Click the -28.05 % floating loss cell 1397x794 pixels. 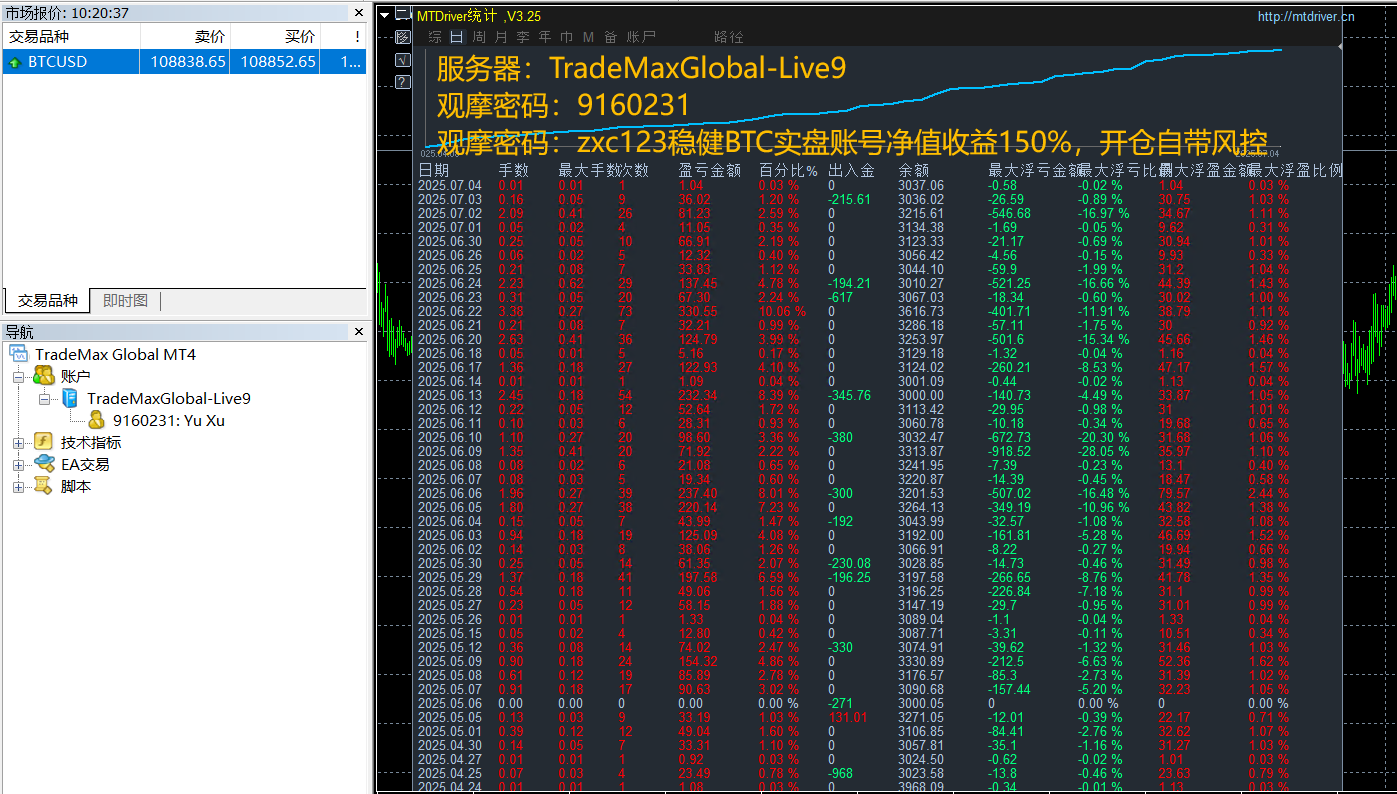coord(1103,451)
